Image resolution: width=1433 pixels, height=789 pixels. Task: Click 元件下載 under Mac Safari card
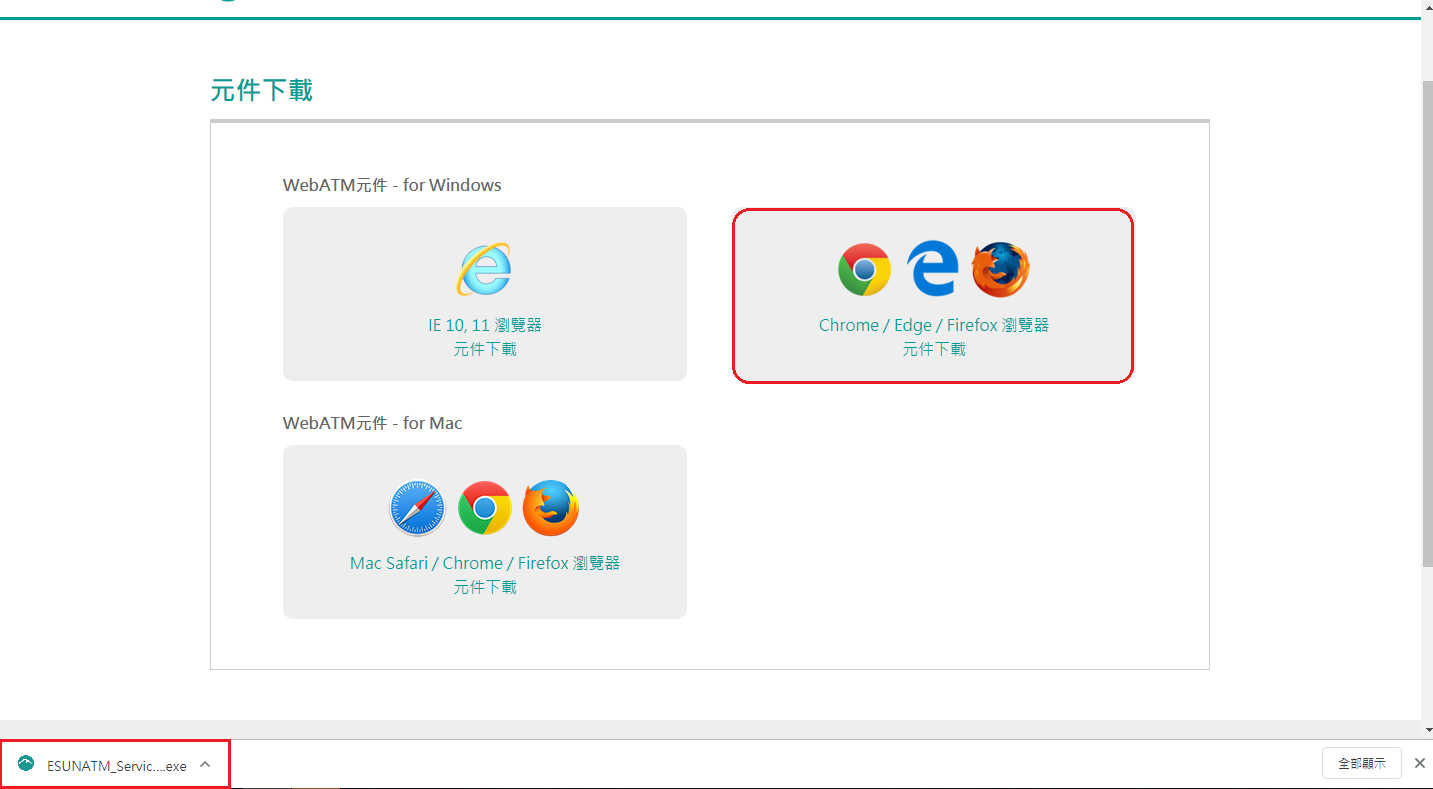point(485,587)
